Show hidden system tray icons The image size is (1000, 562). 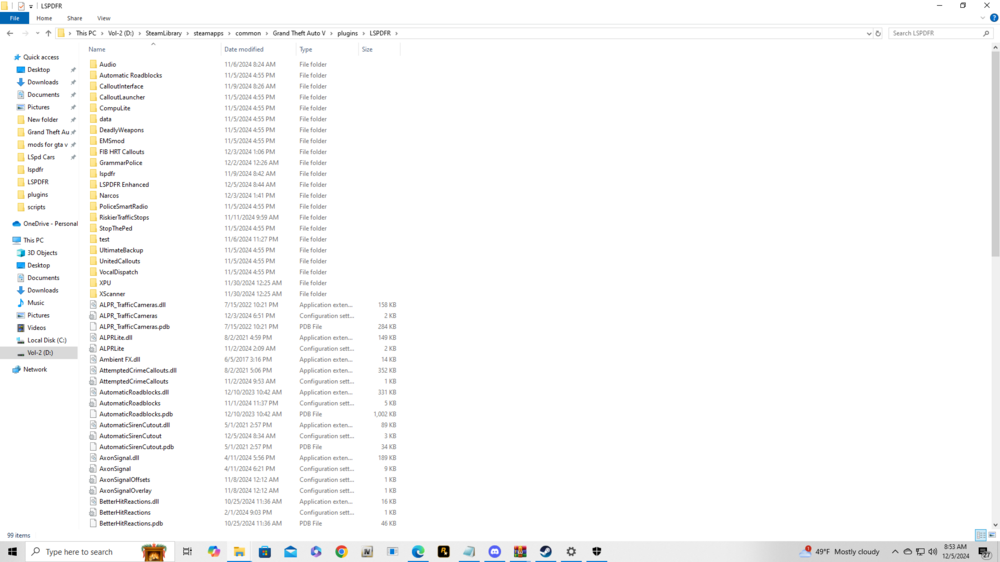click(895, 552)
